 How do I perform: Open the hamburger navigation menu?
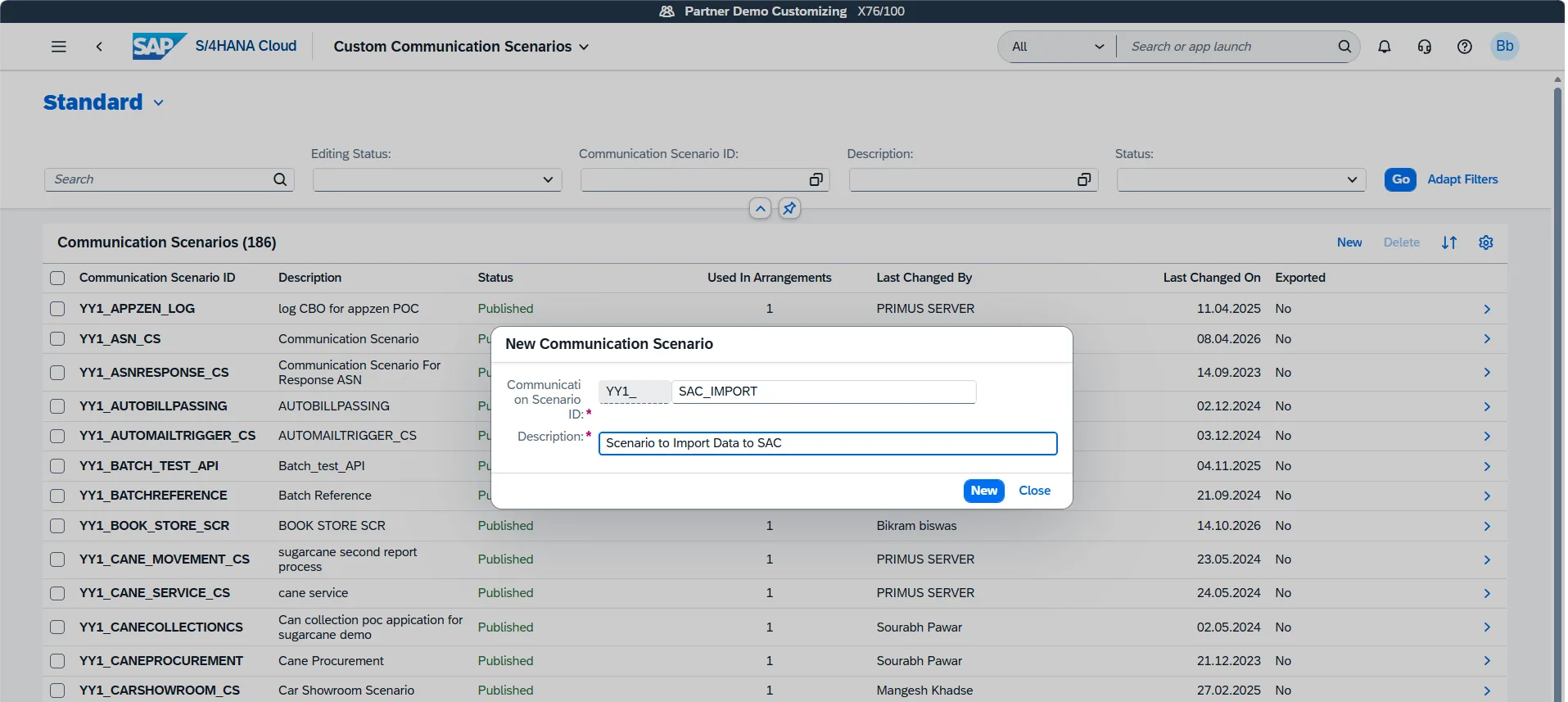coord(59,47)
